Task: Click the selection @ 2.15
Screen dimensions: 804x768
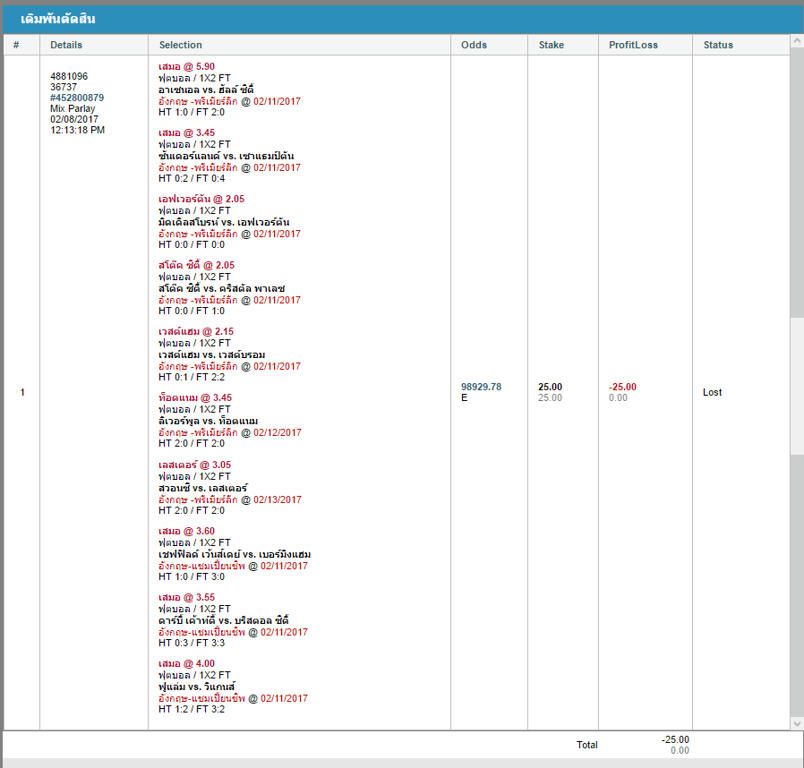Action: pos(196,331)
